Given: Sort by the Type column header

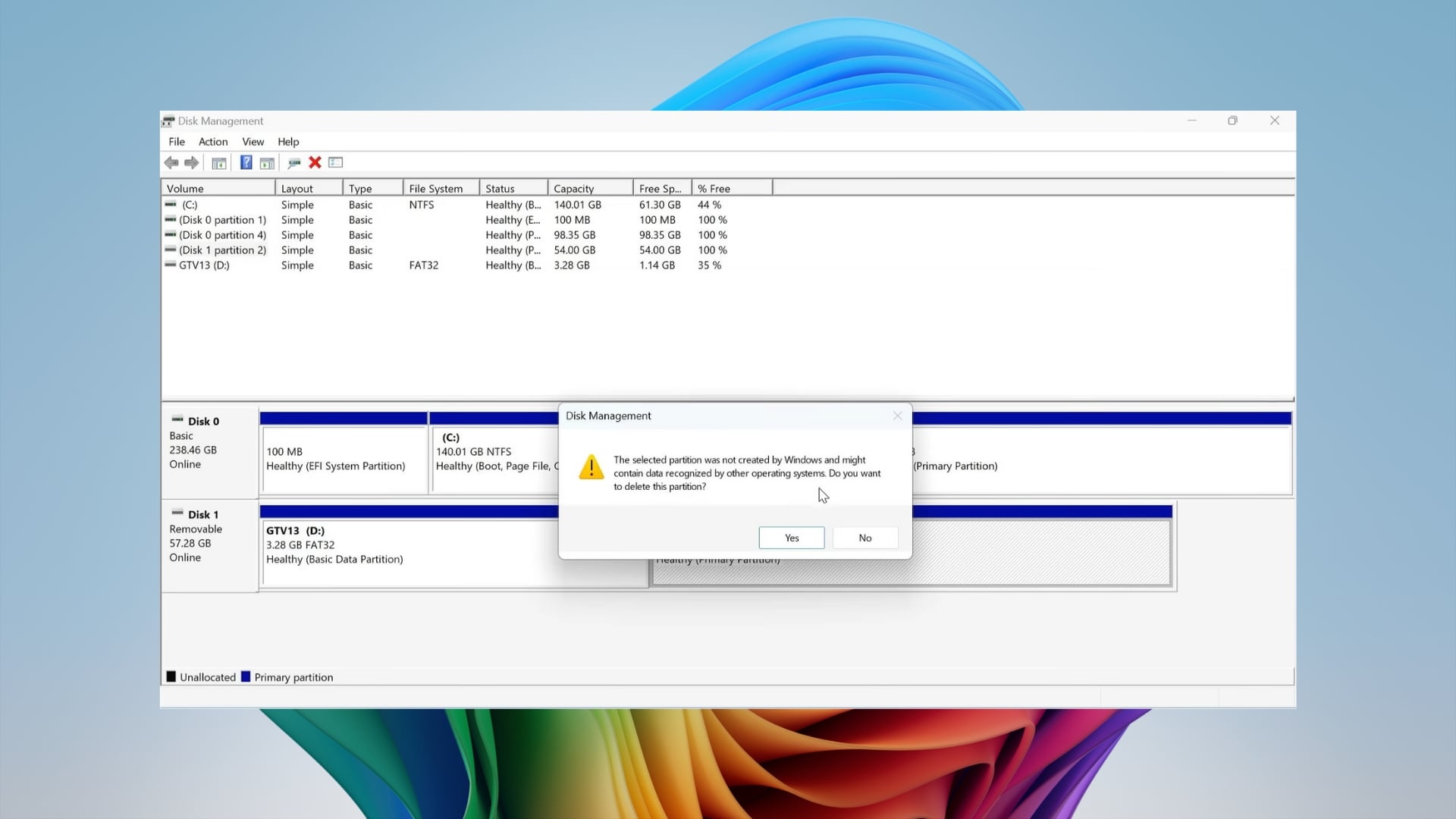Looking at the screenshot, I should (373, 188).
